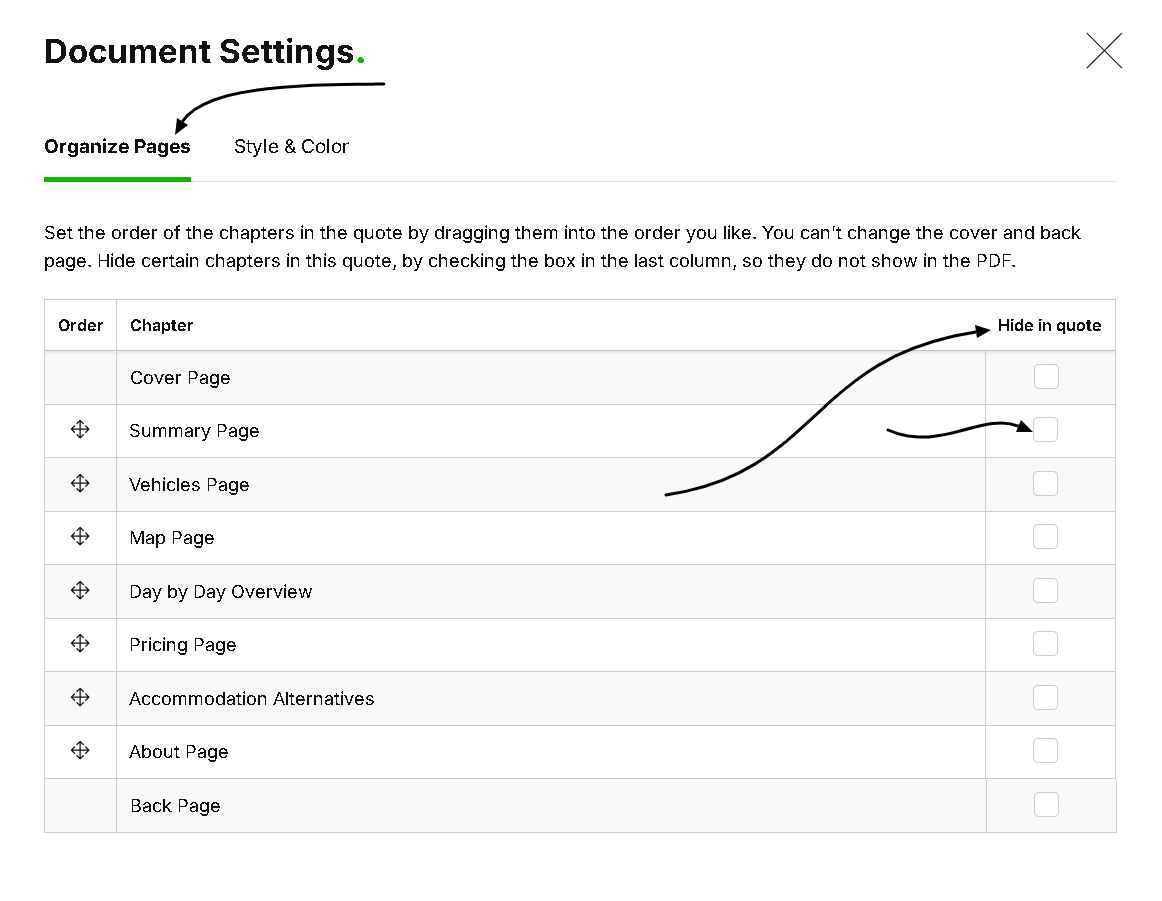
Task: Enable hide for Day by Day Overview
Action: pyautogui.click(x=1046, y=591)
